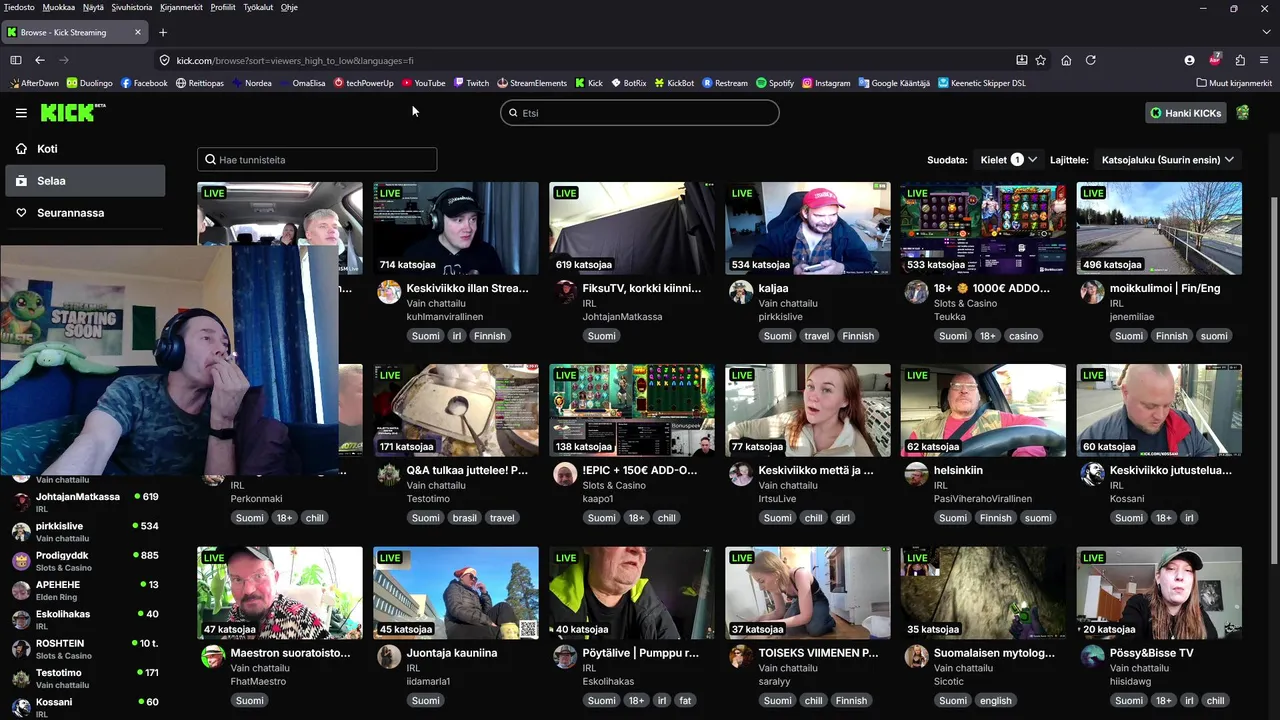The width and height of the screenshot is (1280, 720).
Task: Open the helsinkiin stream thumbnail
Action: point(983,411)
